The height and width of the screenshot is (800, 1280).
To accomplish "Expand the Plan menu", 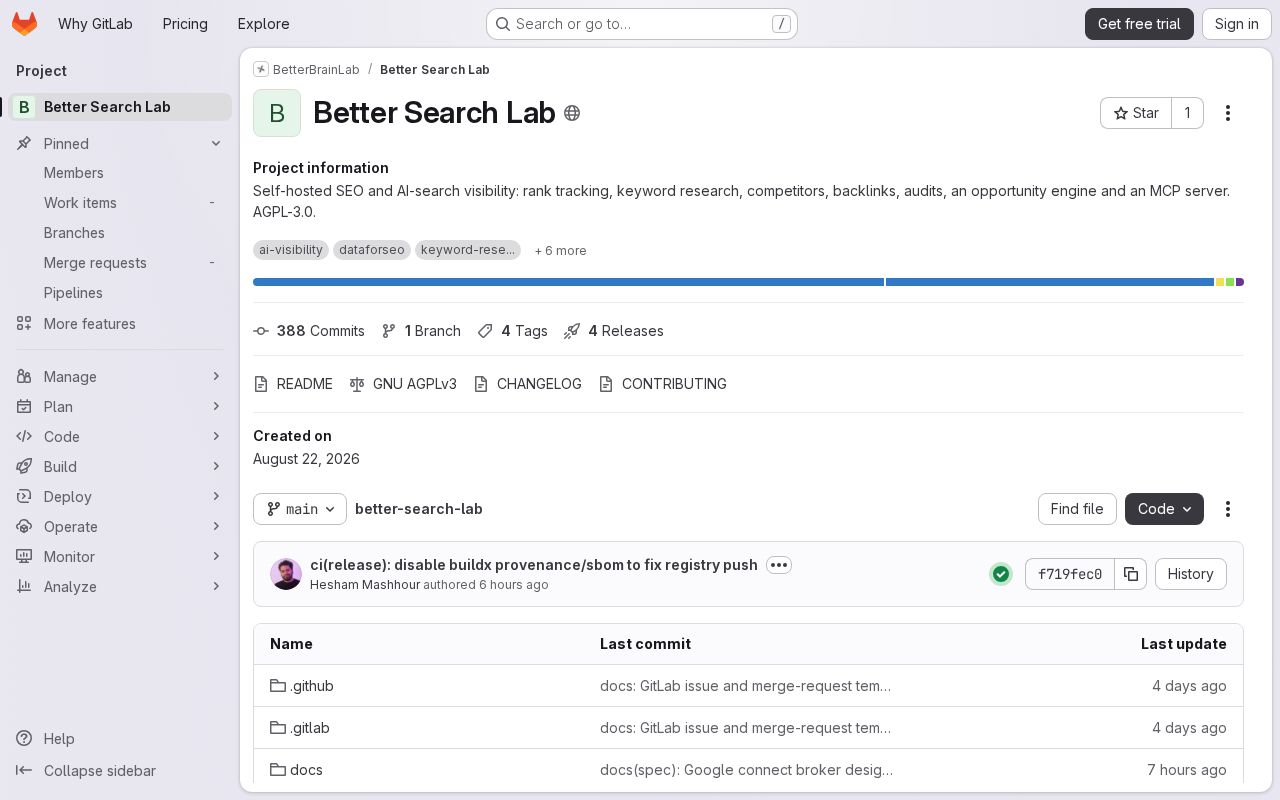I will pos(120,407).
